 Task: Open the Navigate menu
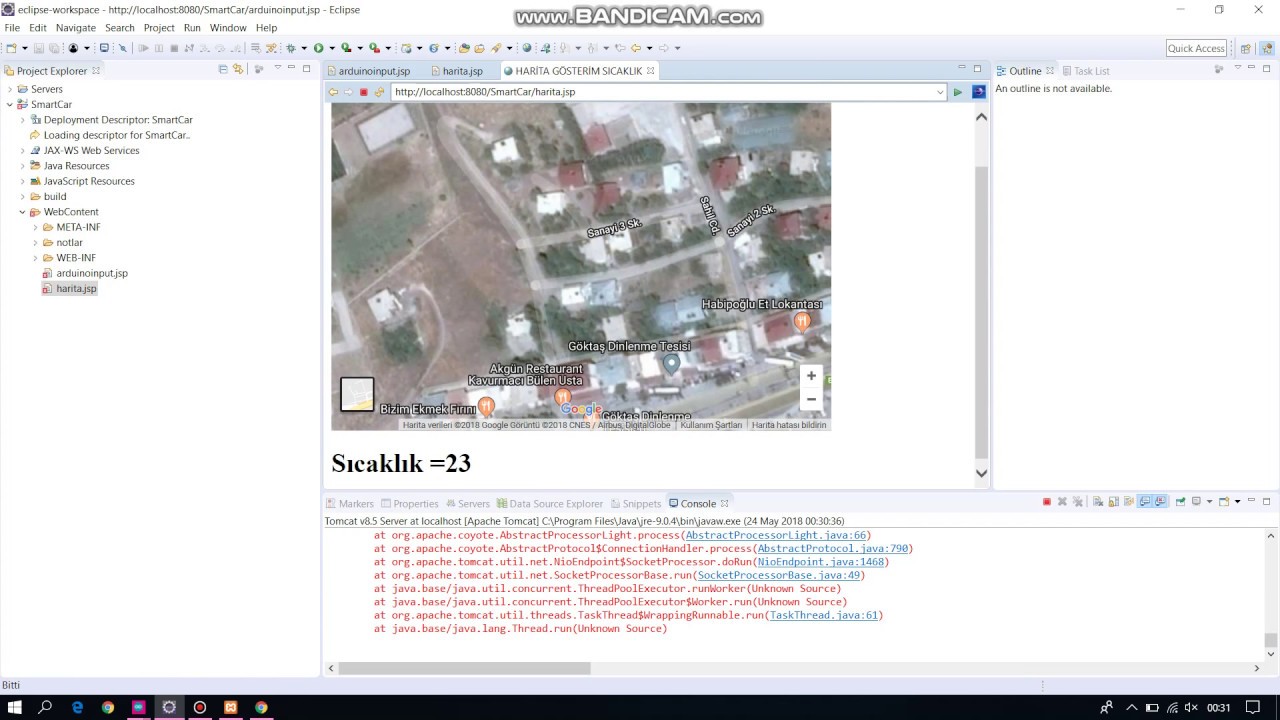[x=76, y=28]
